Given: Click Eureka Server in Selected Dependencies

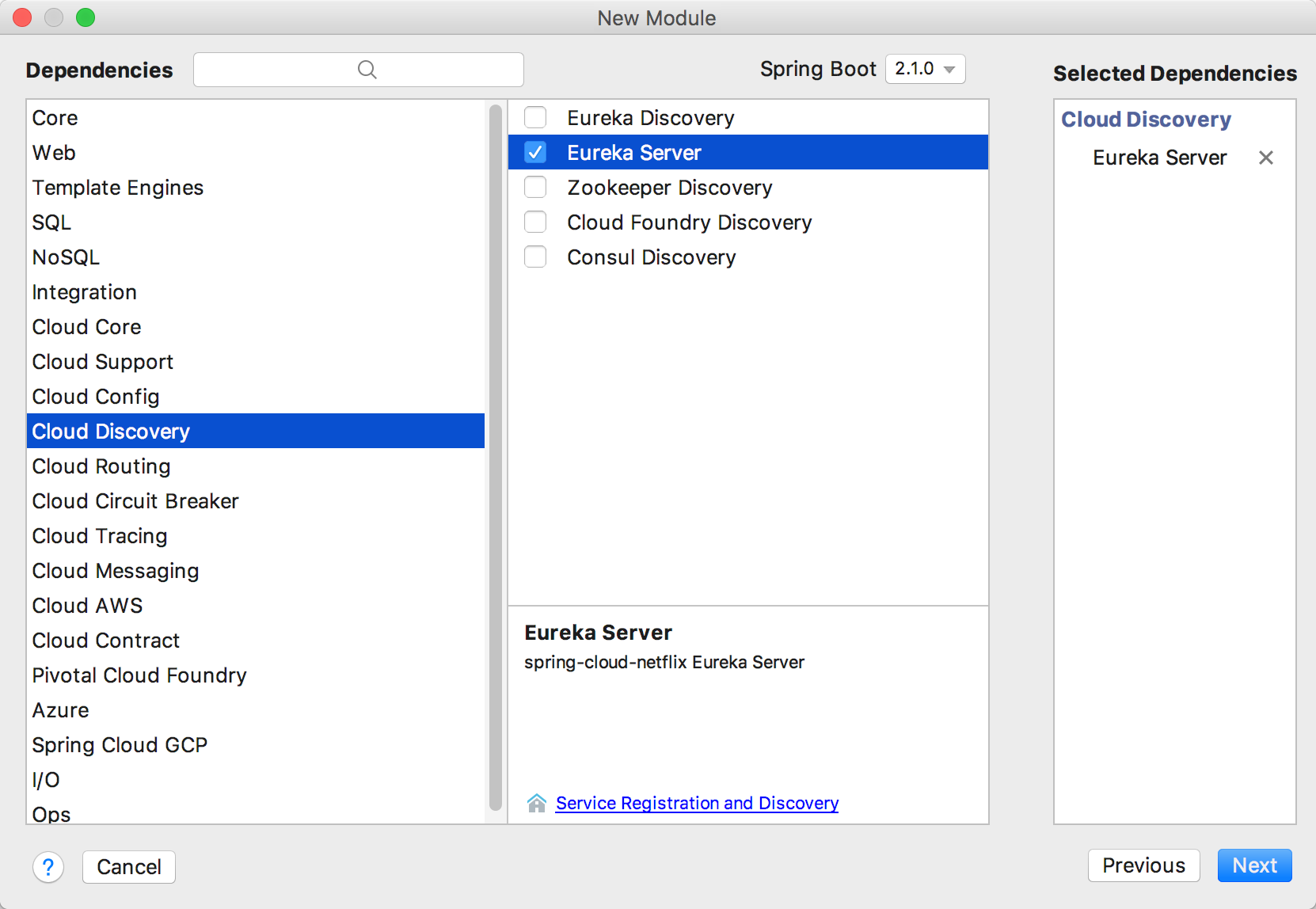Looking at the screenshot, I should (x=1159, y=158).
